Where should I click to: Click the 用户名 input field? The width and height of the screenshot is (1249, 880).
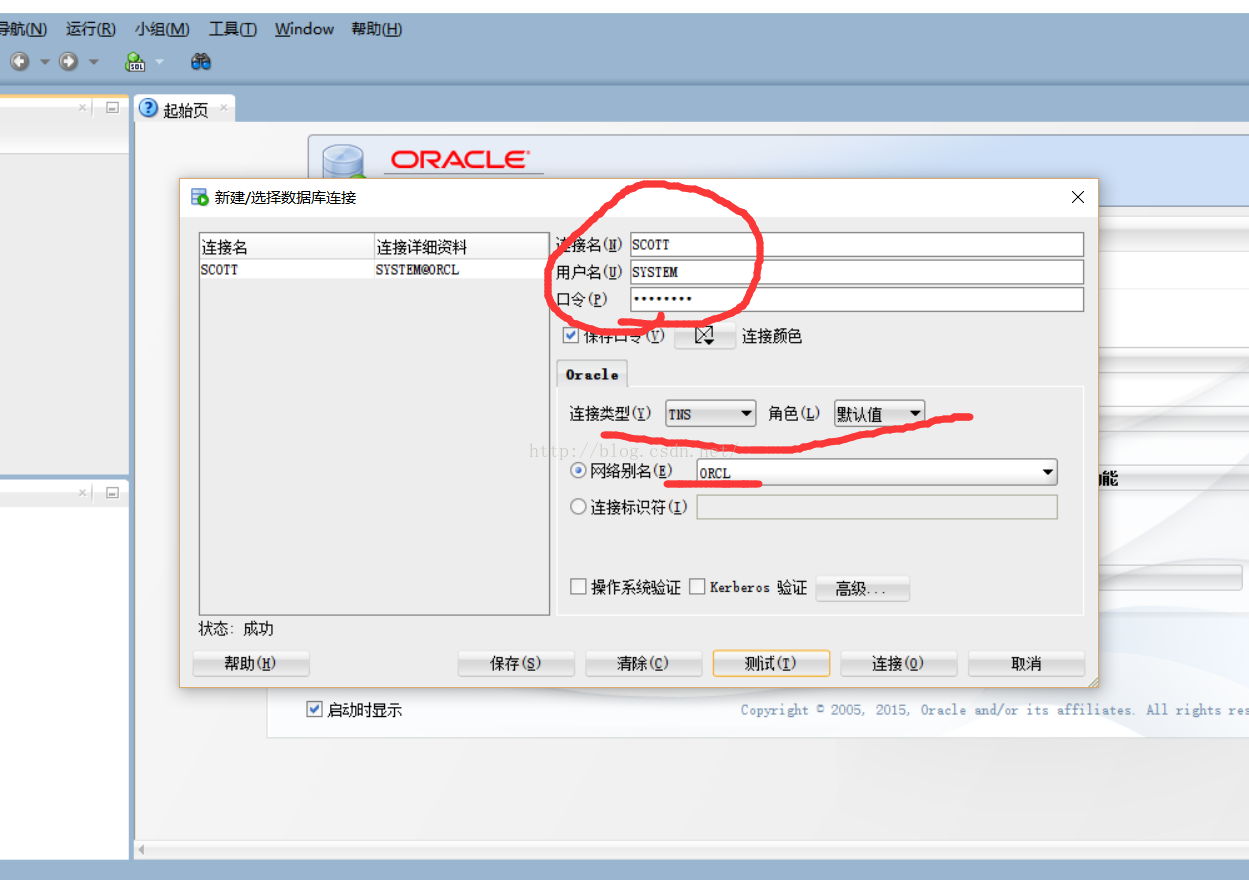pos(856,272)
